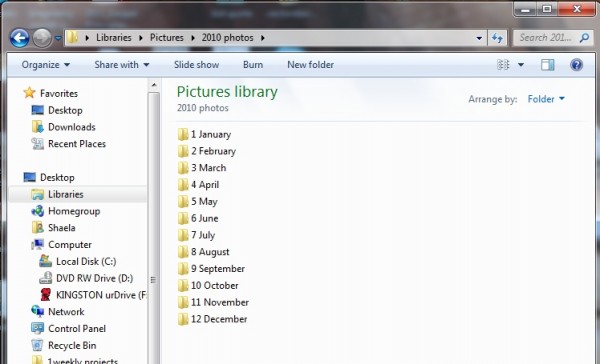The width and height of the screenshot is (600, 364).
Task: Toggle the preview pane button
Action: 548,65
